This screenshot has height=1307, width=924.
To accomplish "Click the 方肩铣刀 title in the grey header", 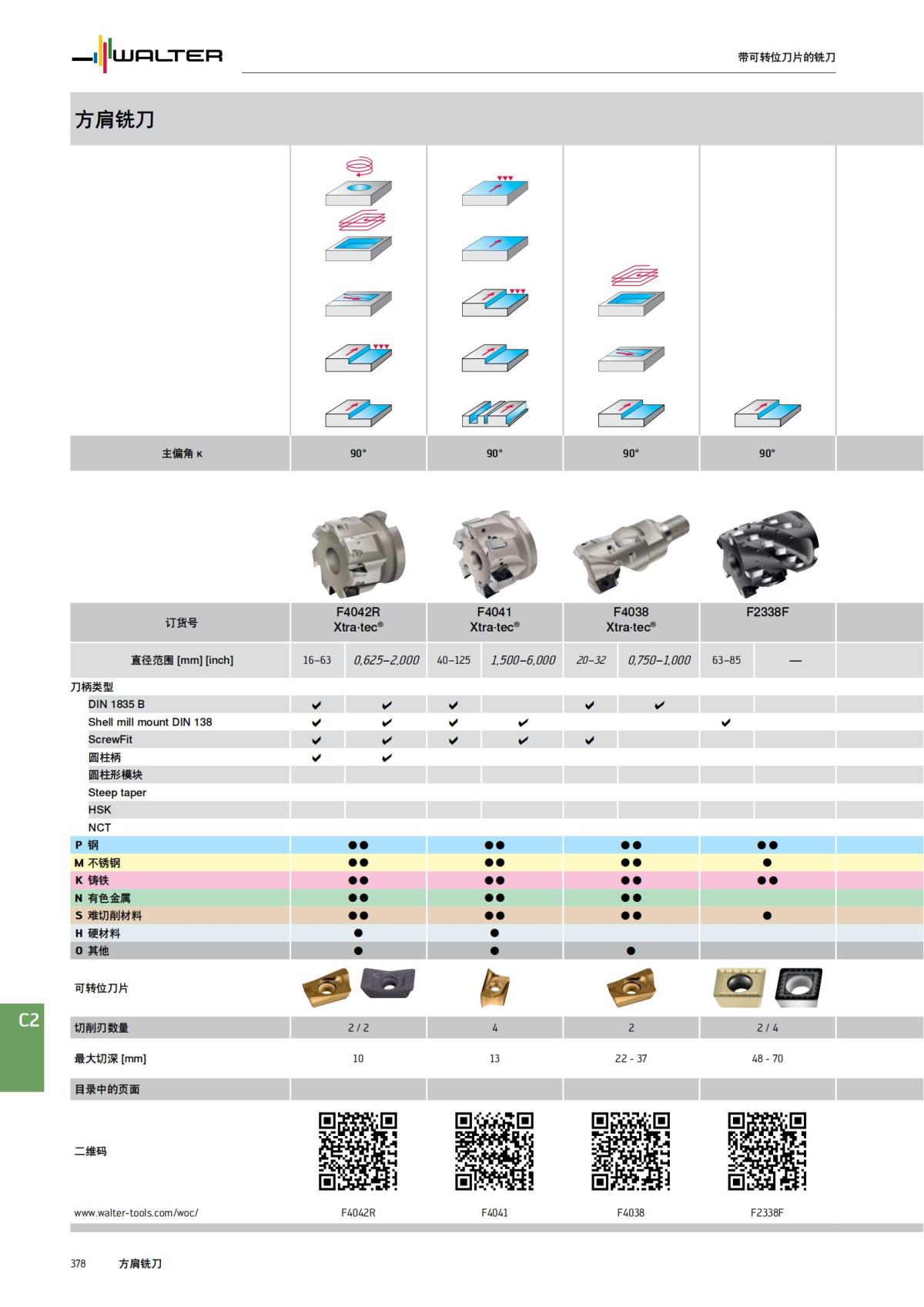I will [115, 119].
